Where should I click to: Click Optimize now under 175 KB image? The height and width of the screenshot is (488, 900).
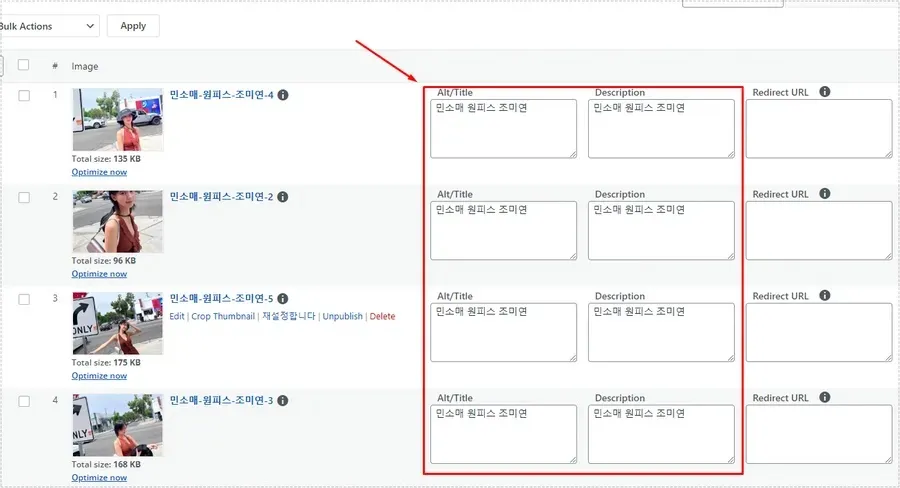(x=99, y=376)
